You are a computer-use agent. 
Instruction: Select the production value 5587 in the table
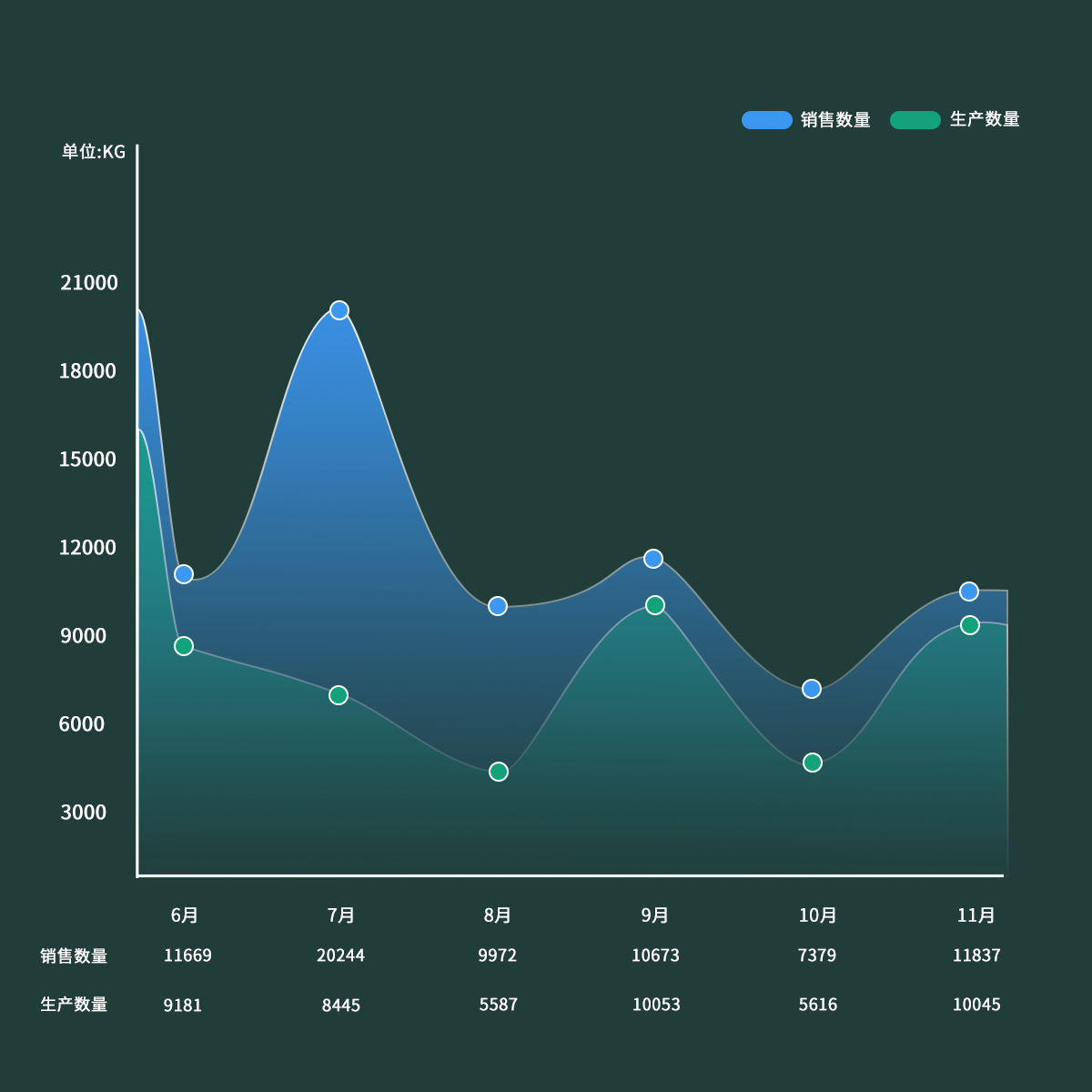(498, 1005)
